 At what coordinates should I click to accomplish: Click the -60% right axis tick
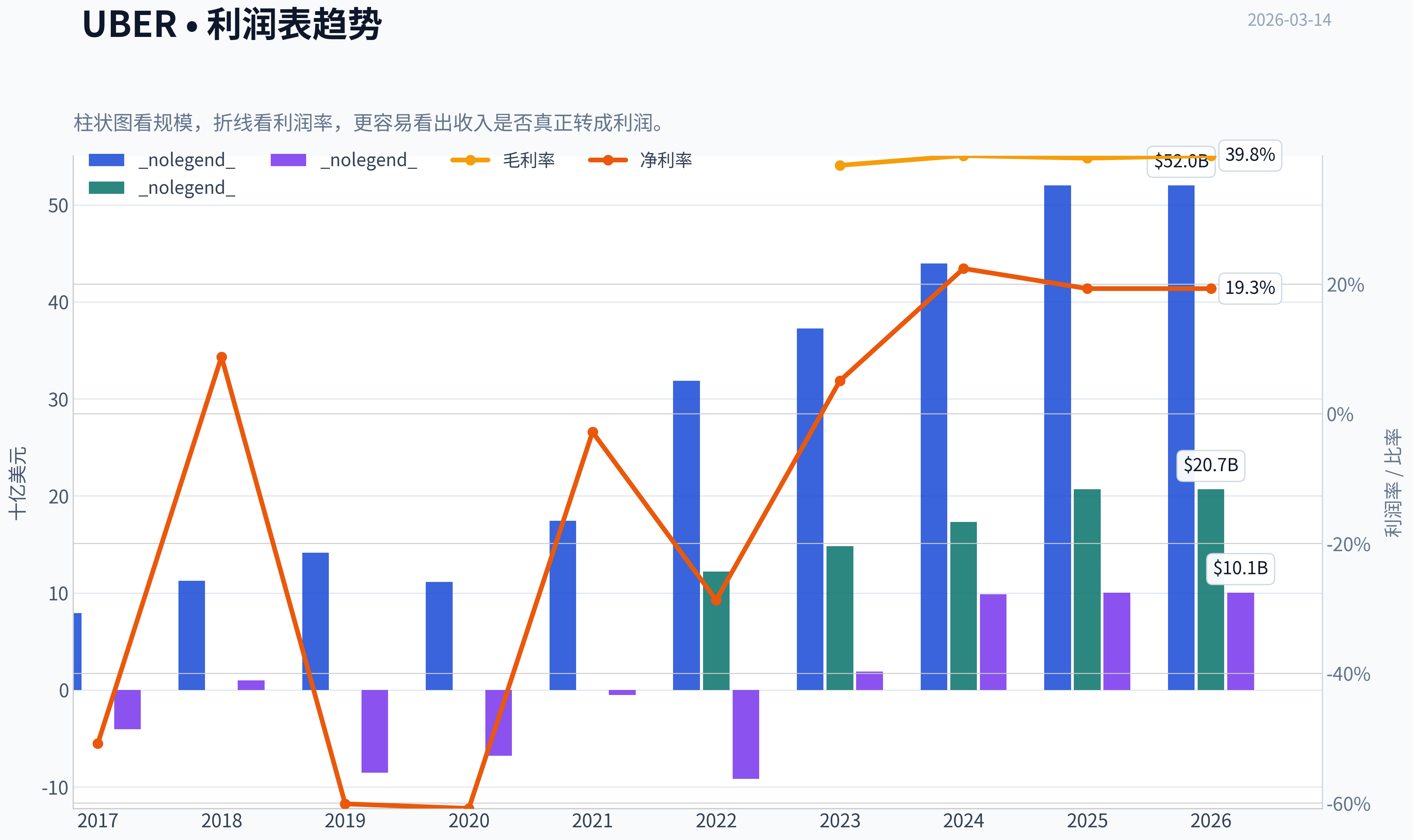click(x=1348, y=804)
